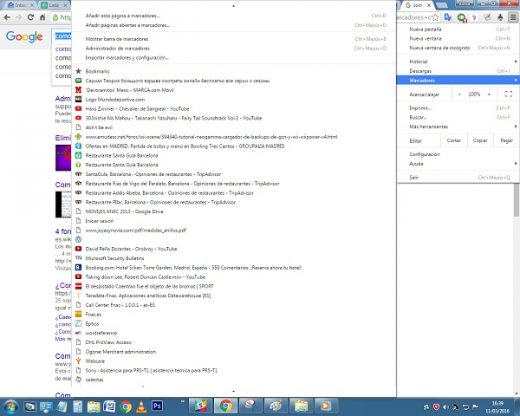Reload the page with the refresh icon
This screenshot has height=416, width=520.
pyautogui.click(x=31, y=17)
